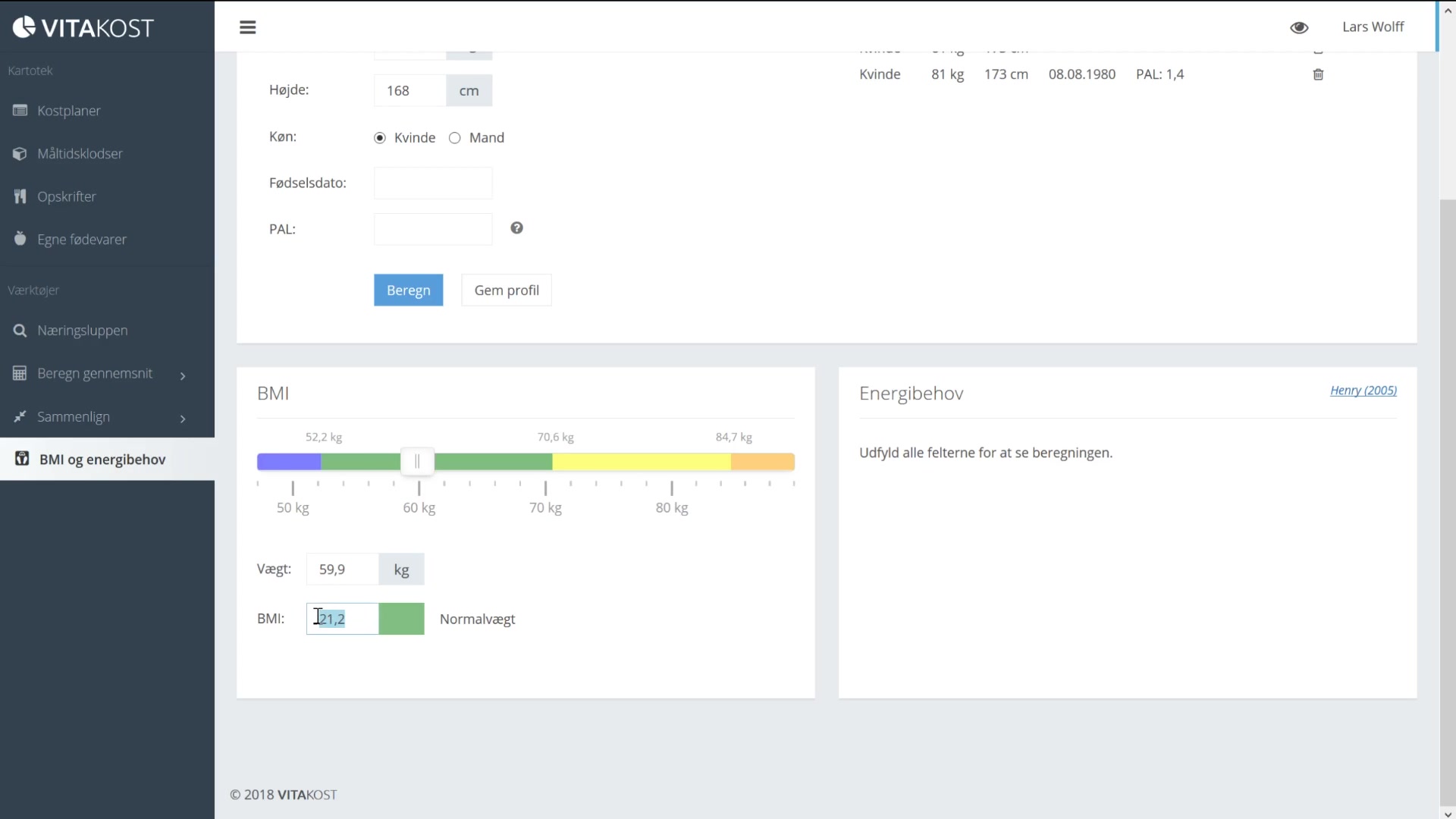The image size is (1456, 819).
Task: Go to Opskrifter in the sidebar
Action: [x=67, y=196]
